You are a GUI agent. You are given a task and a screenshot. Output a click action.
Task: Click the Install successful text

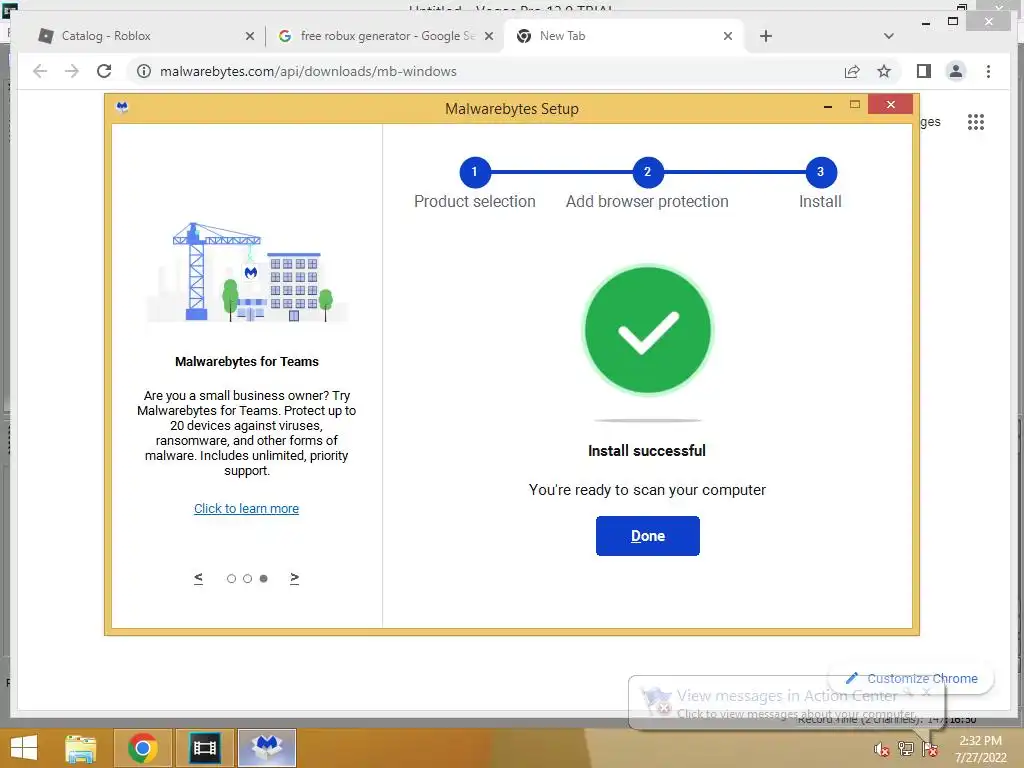tap(647, 451)
